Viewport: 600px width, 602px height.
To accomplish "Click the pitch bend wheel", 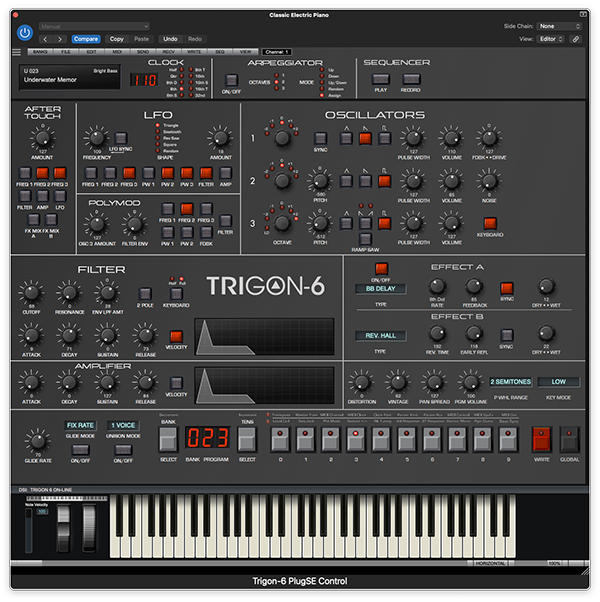I will click(64, 528).
